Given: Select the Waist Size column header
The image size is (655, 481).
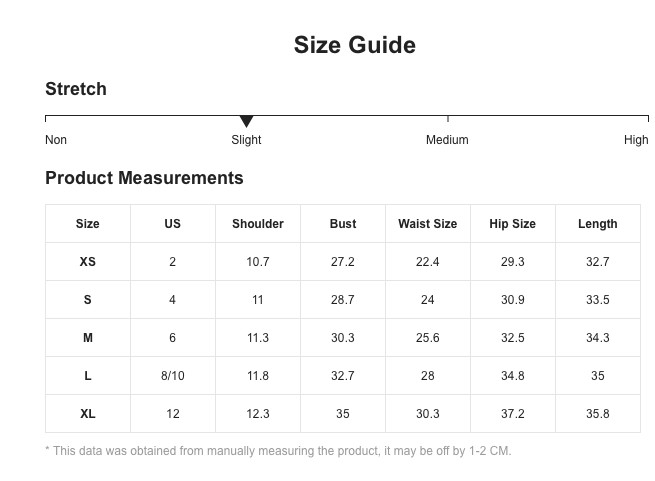Looking at the screenshot, I should click(428, 224).
